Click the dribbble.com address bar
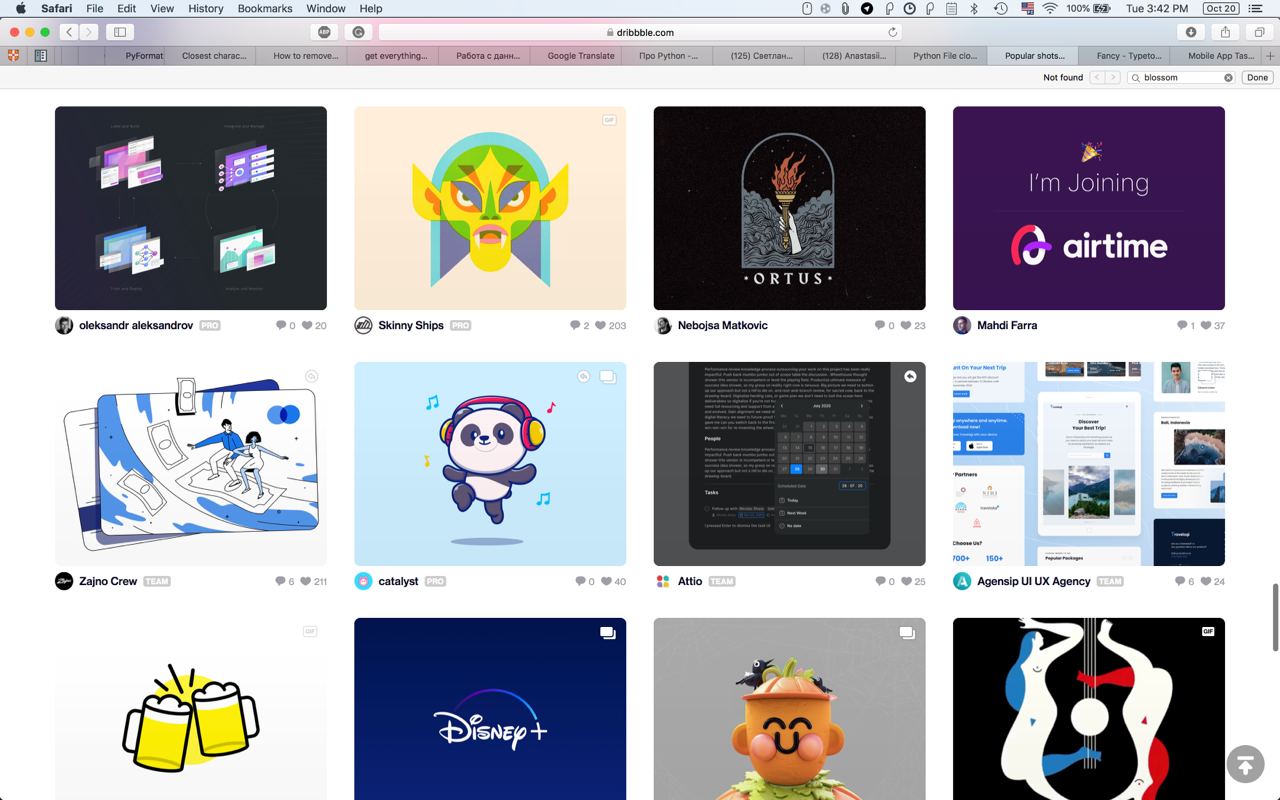 pyautogui.click(x=640, y=32)
